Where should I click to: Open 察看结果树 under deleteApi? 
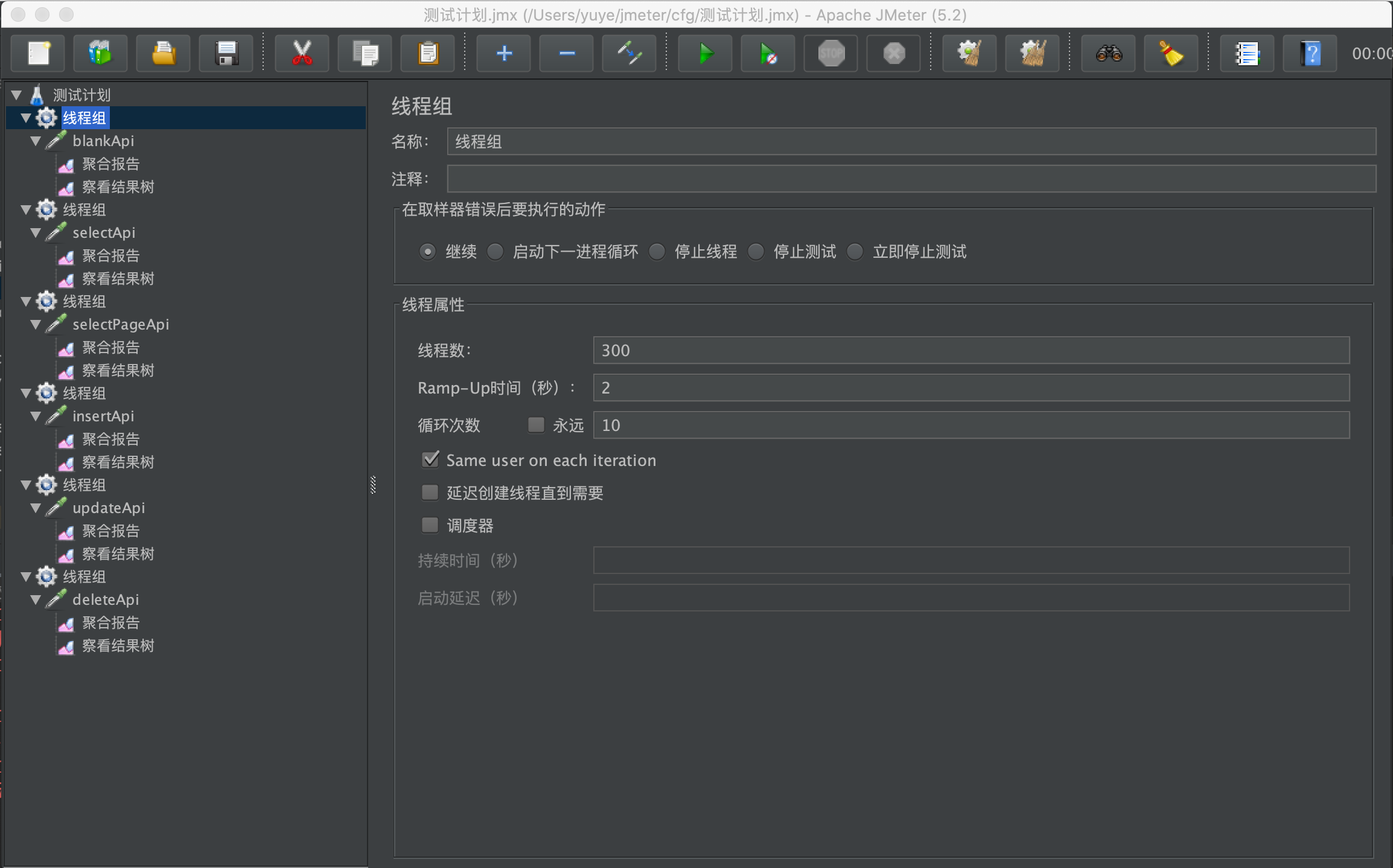[118, 645]
